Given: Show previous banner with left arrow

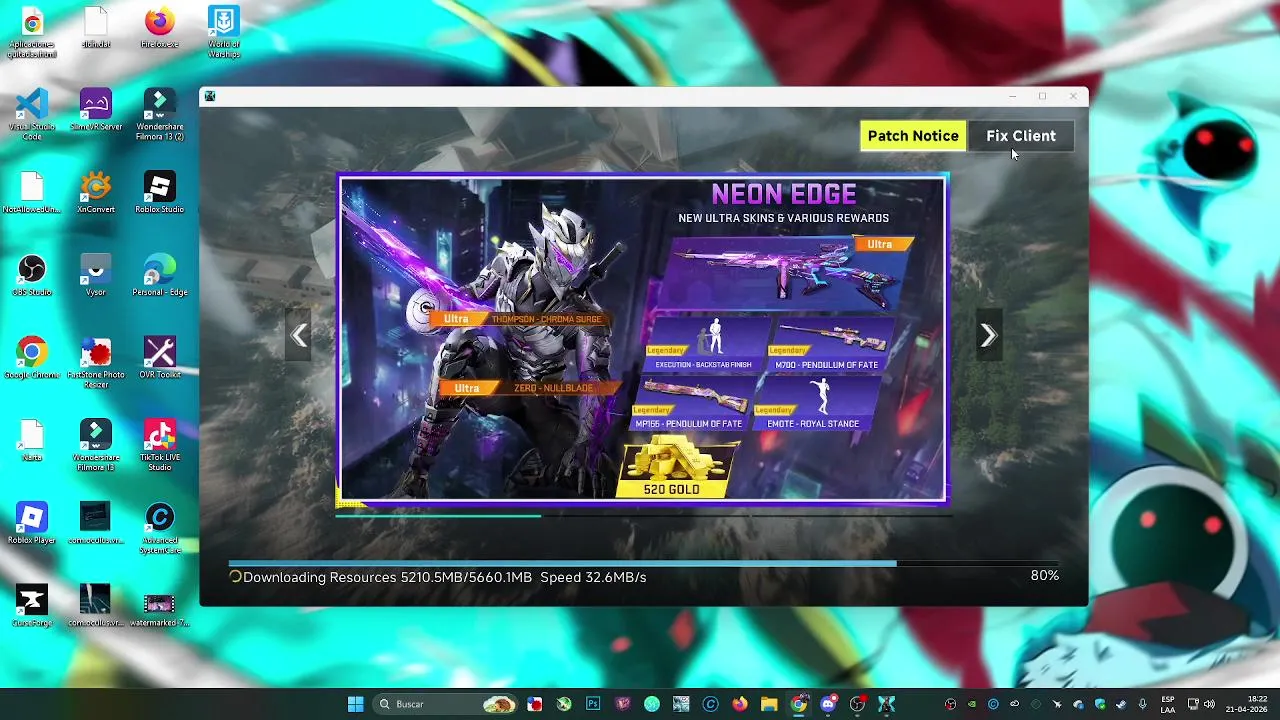Looking at the screenshot, I should [299, 336].
